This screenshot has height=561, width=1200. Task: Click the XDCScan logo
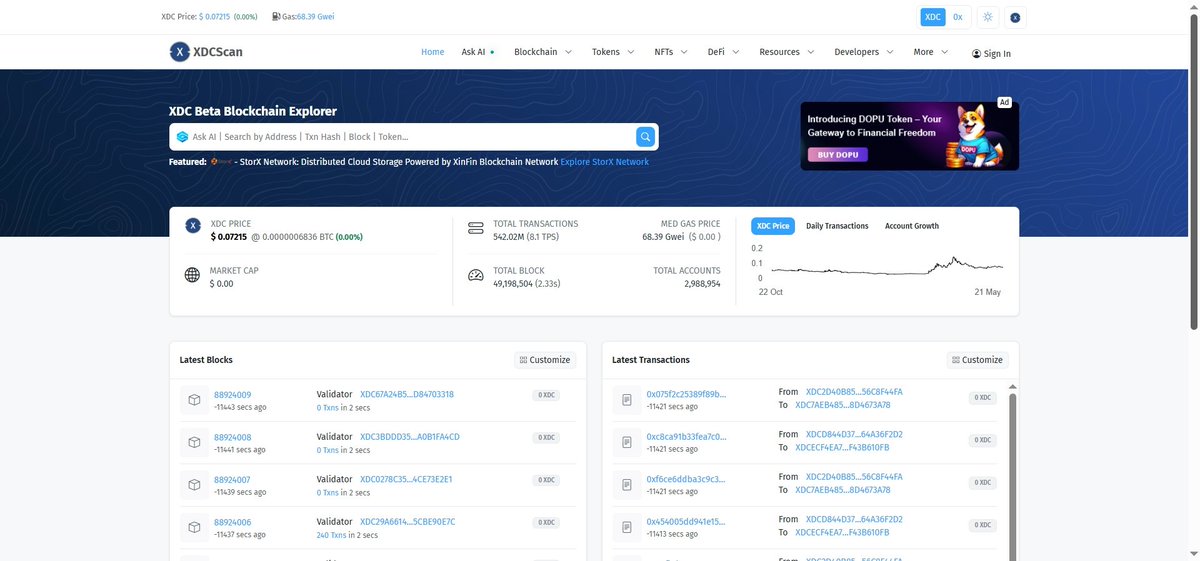pos(206,52)
